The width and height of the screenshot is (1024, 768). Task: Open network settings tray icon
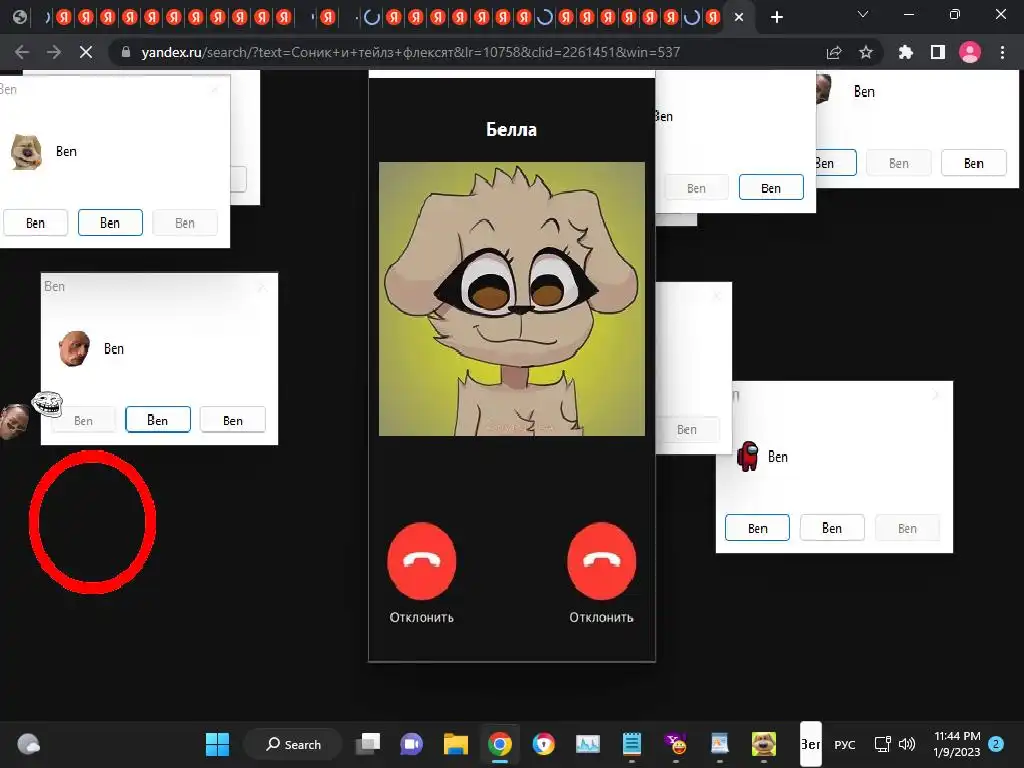(x=882, y=744)
